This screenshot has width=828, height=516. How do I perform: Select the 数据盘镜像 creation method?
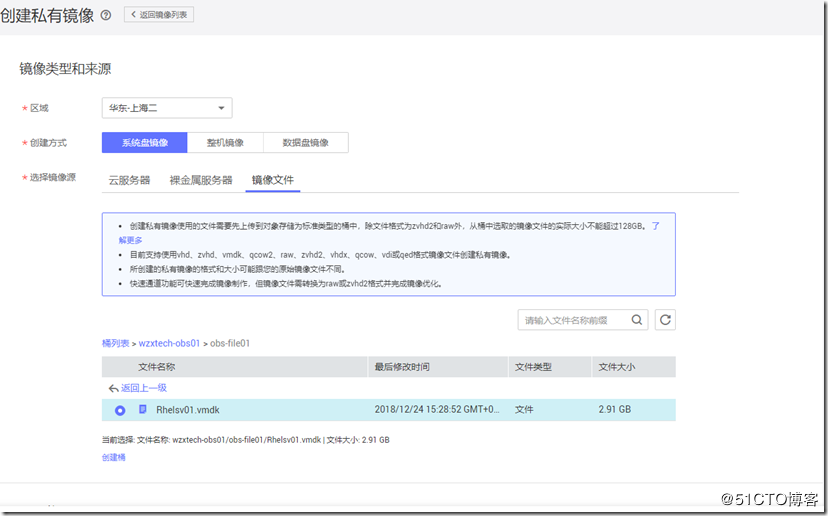pos(306,143)
